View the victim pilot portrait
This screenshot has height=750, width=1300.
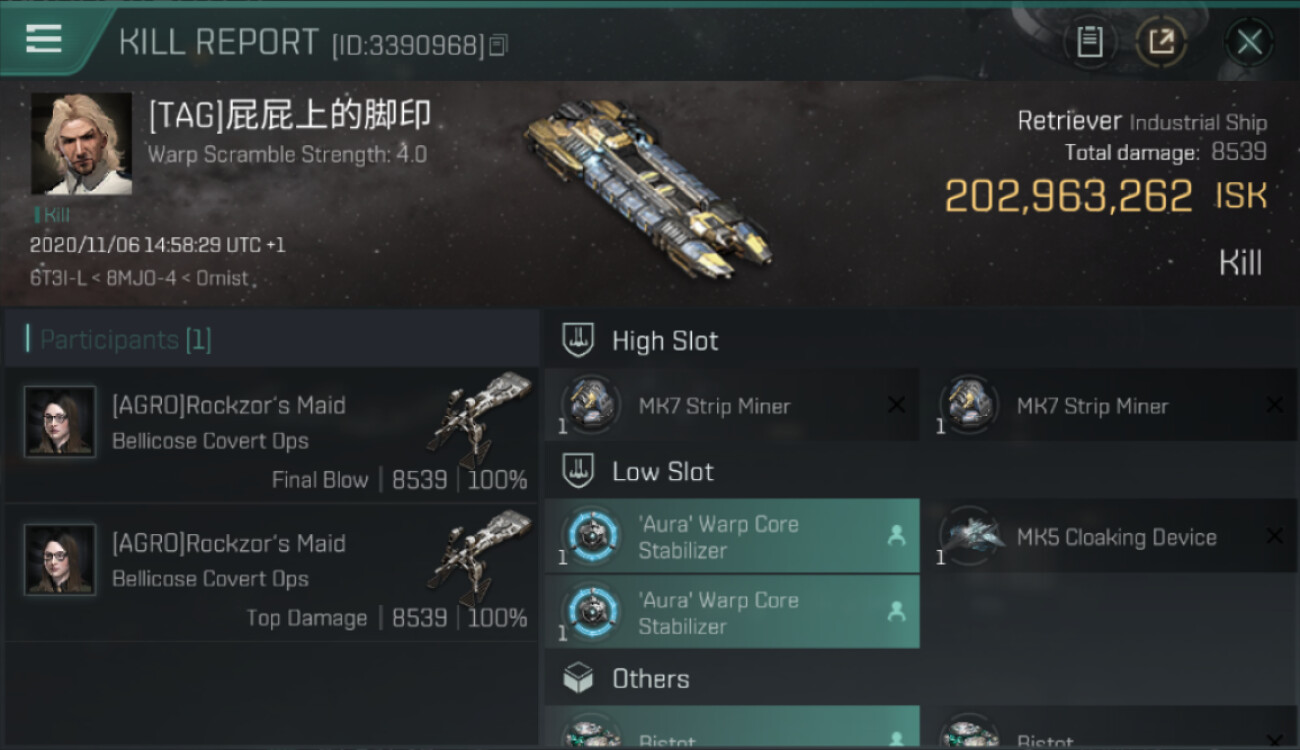(81, 144)
